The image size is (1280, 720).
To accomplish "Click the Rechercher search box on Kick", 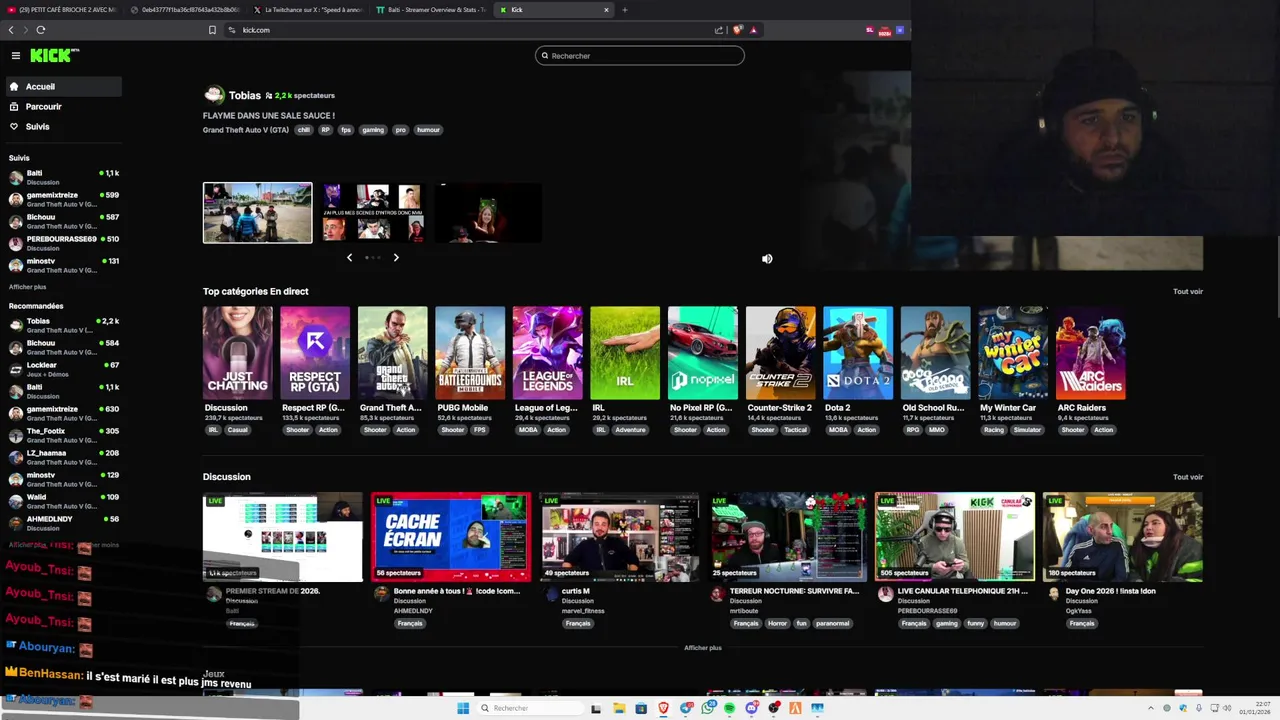I will click(640, 56).
